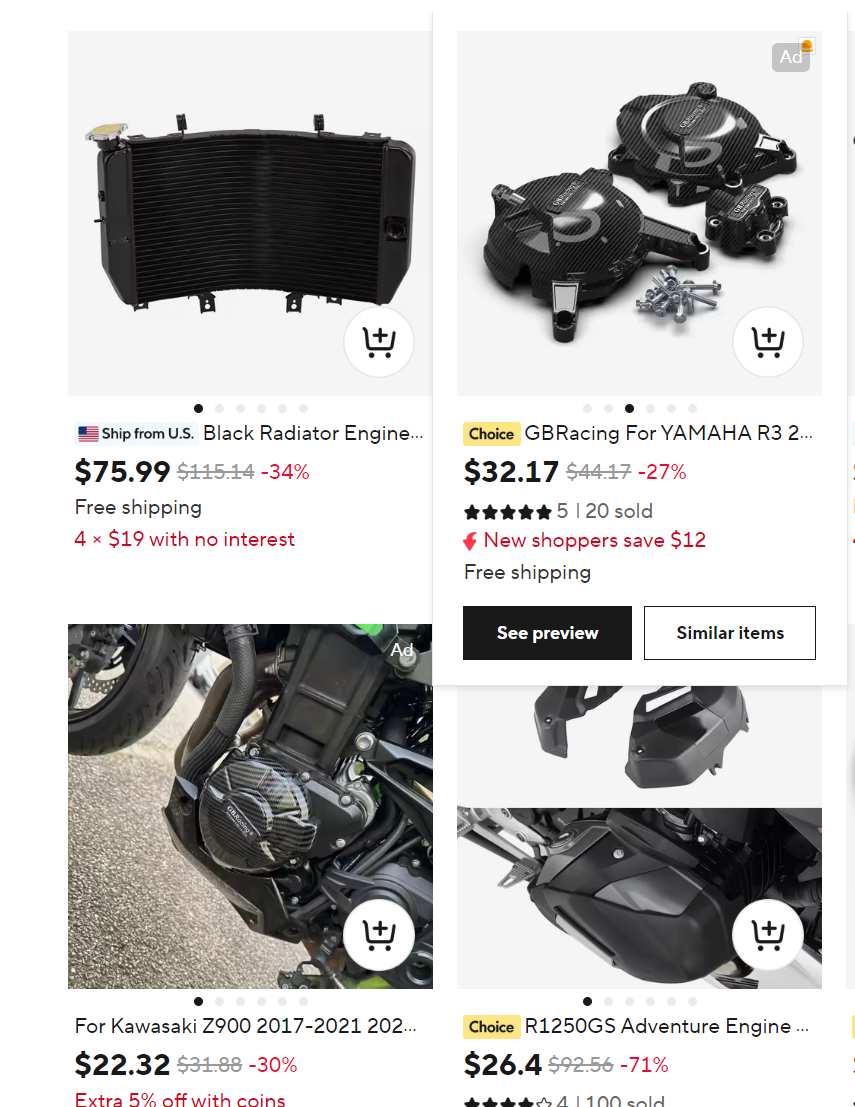Add Kawasaki Z900 engine cover to cart
855x1107 pixels.
378,934
